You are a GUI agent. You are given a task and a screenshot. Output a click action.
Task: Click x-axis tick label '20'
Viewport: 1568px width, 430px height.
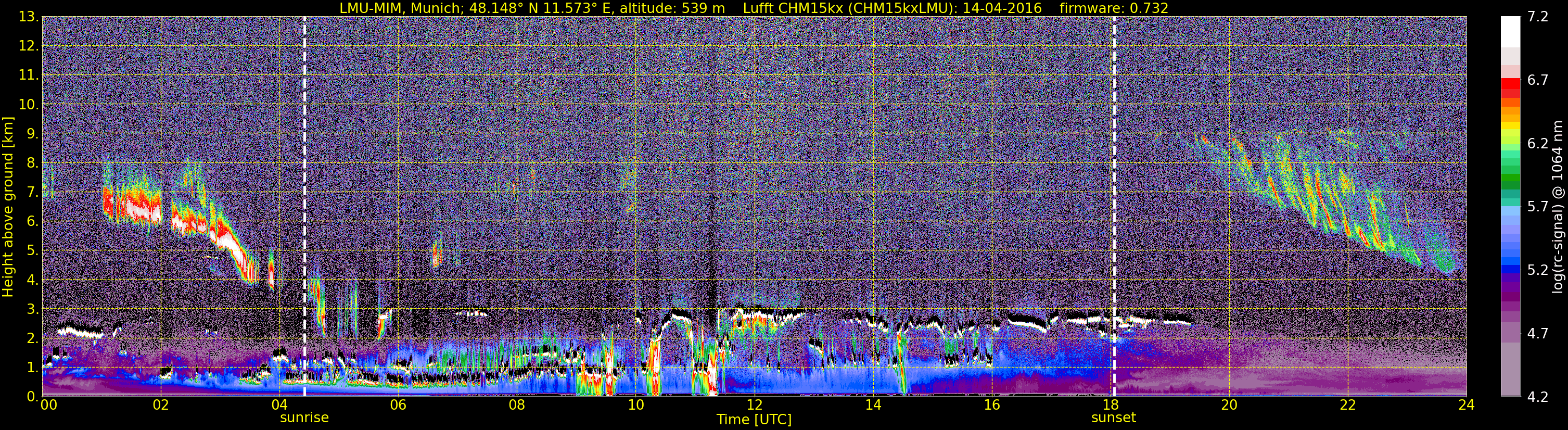tap(1229, 405)
